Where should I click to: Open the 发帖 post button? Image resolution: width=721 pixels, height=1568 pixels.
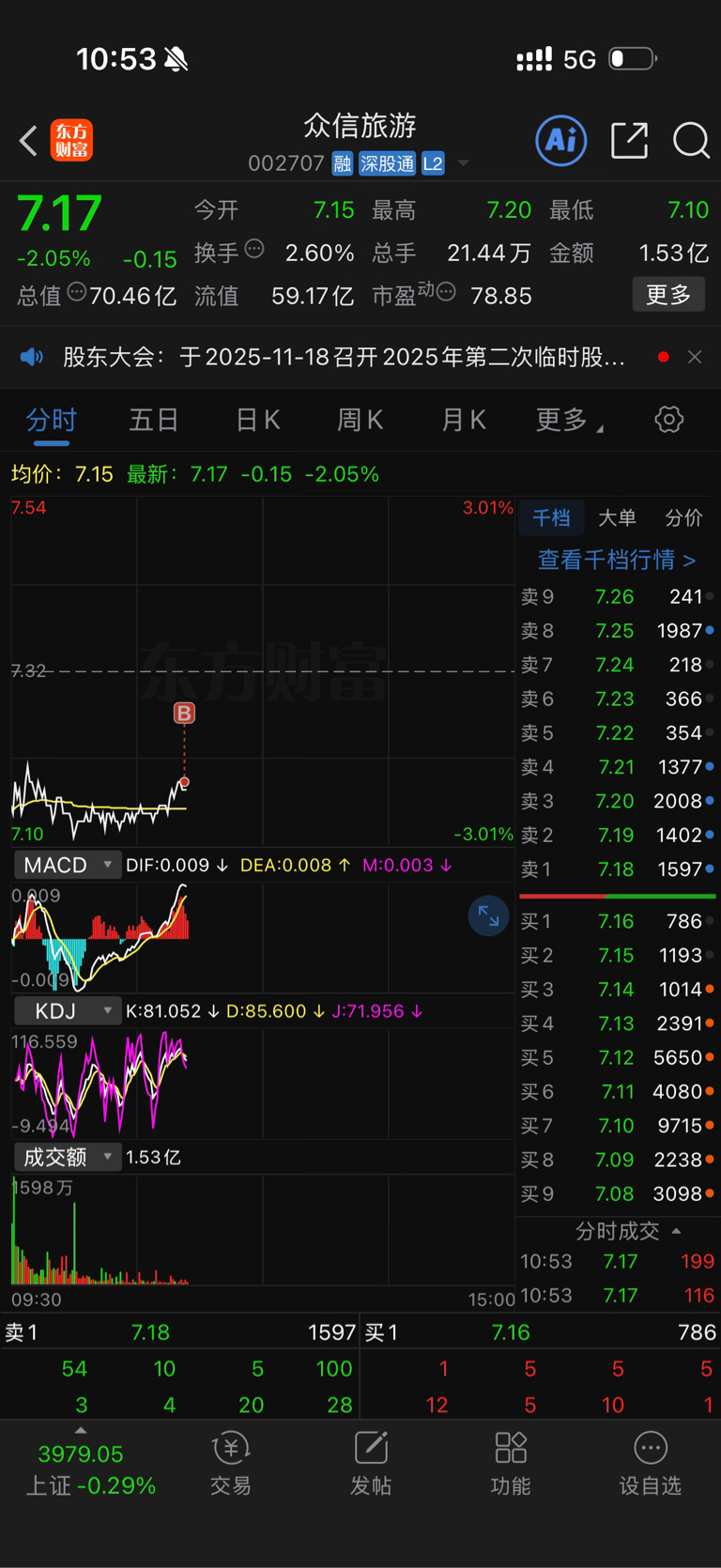(371, 1463)
